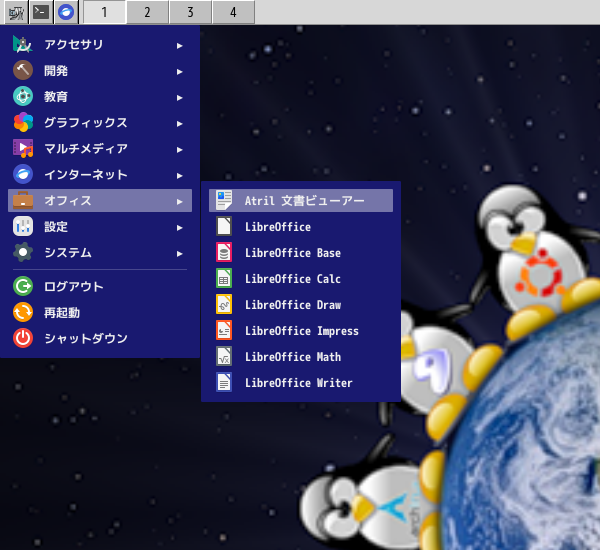The height and width of the screenshot is (550, 600).
Task: Switch to workspace 4
Action: tap(233, 12)
